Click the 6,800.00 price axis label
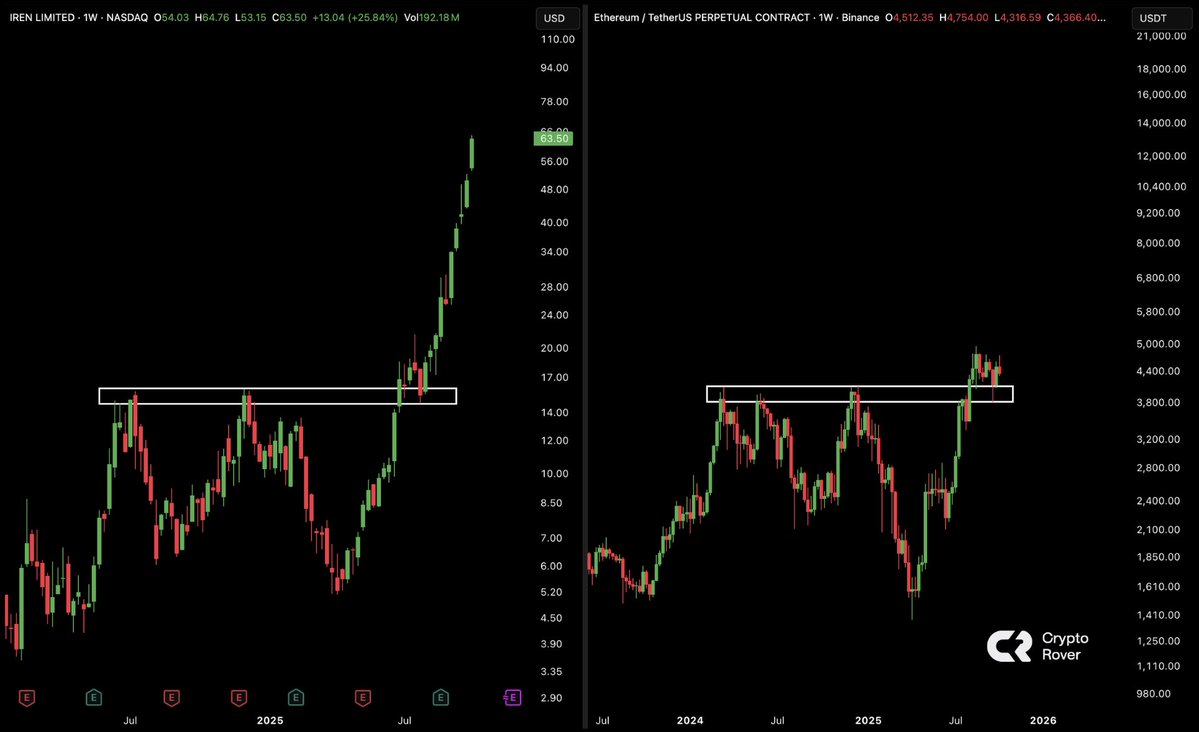This screenshot has height=732, width=1199. pos(1158,278)
